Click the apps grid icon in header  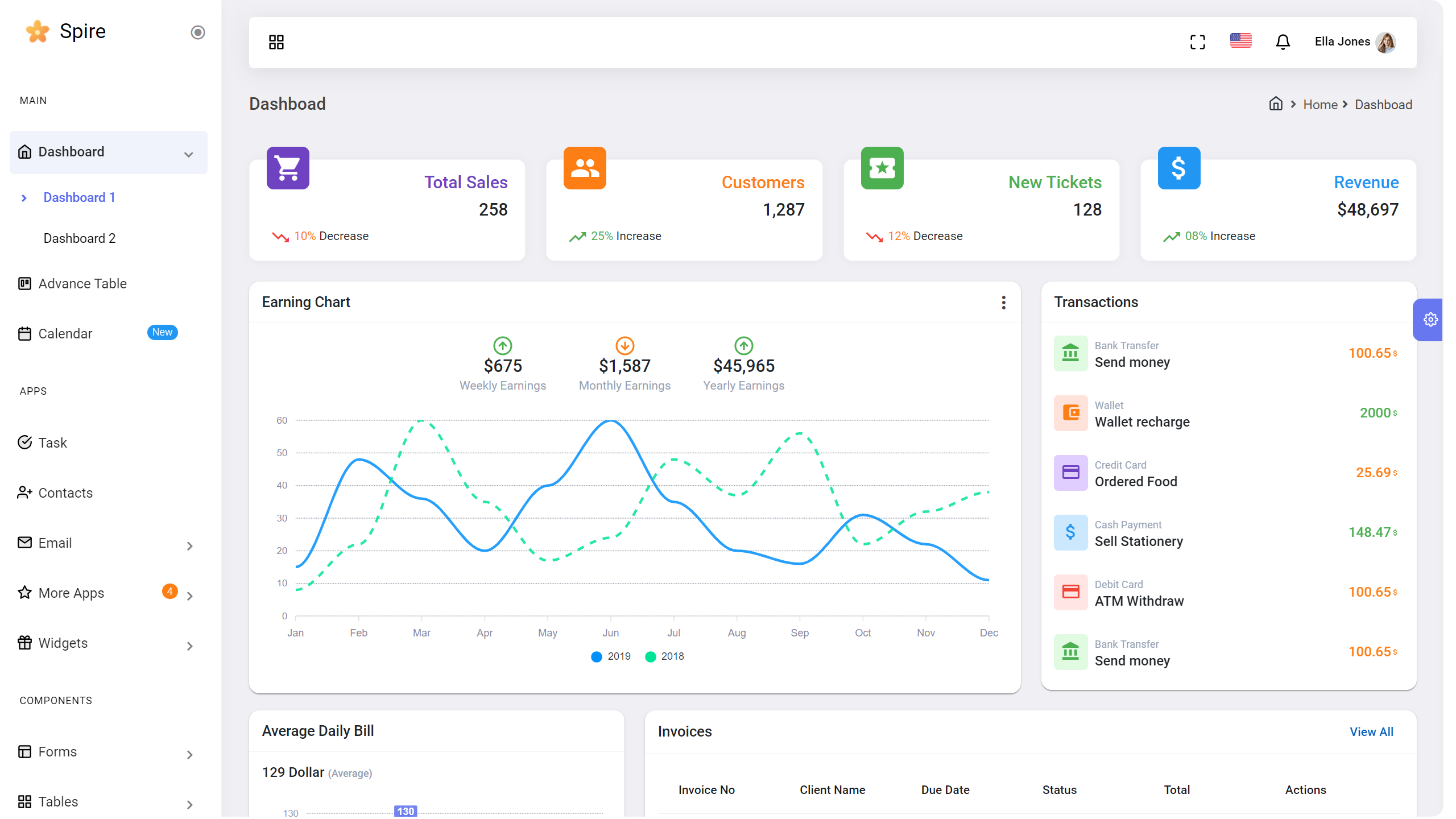click(x=276, y=42)
